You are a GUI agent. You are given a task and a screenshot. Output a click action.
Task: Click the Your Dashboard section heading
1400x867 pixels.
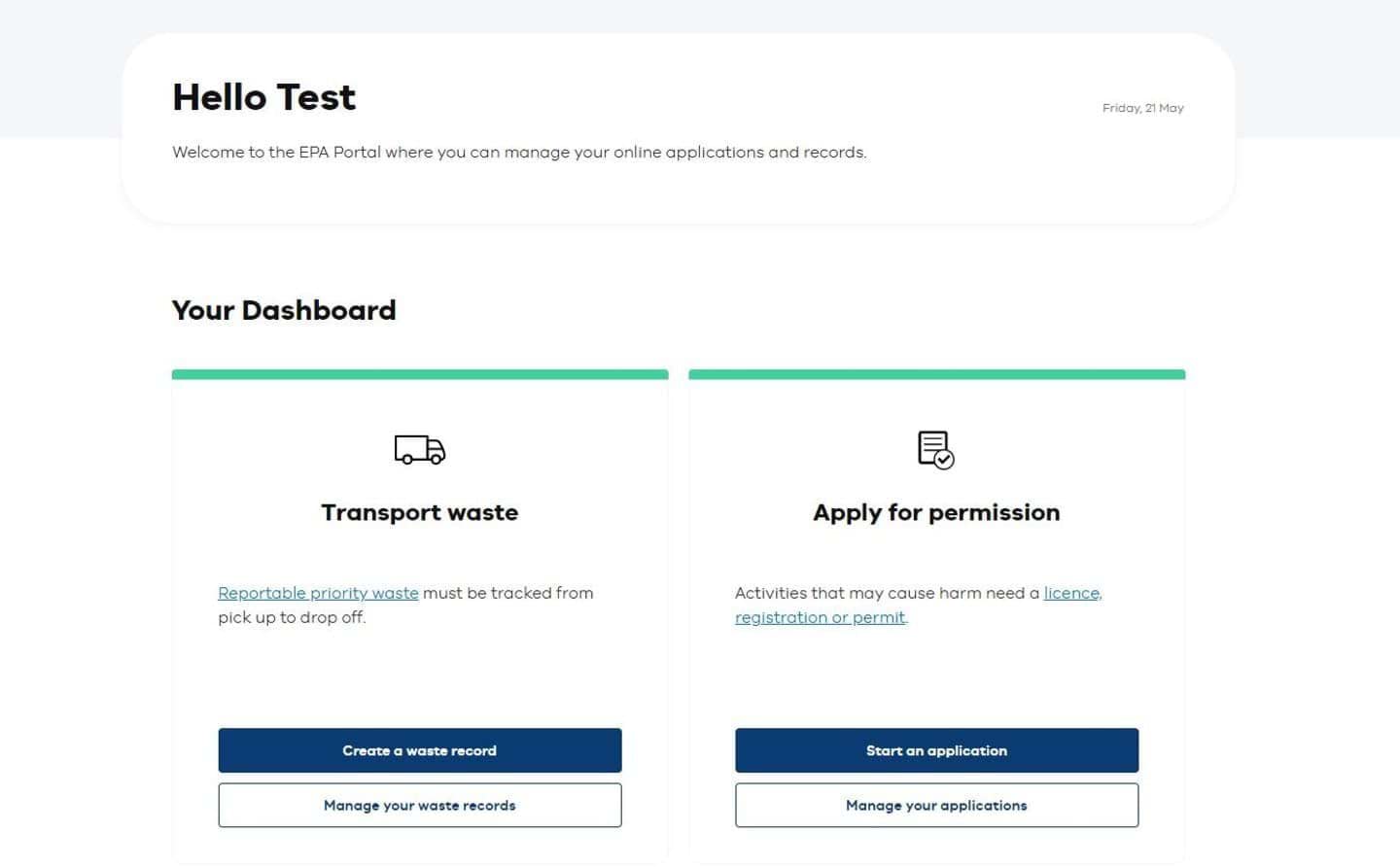coord(284,310)
